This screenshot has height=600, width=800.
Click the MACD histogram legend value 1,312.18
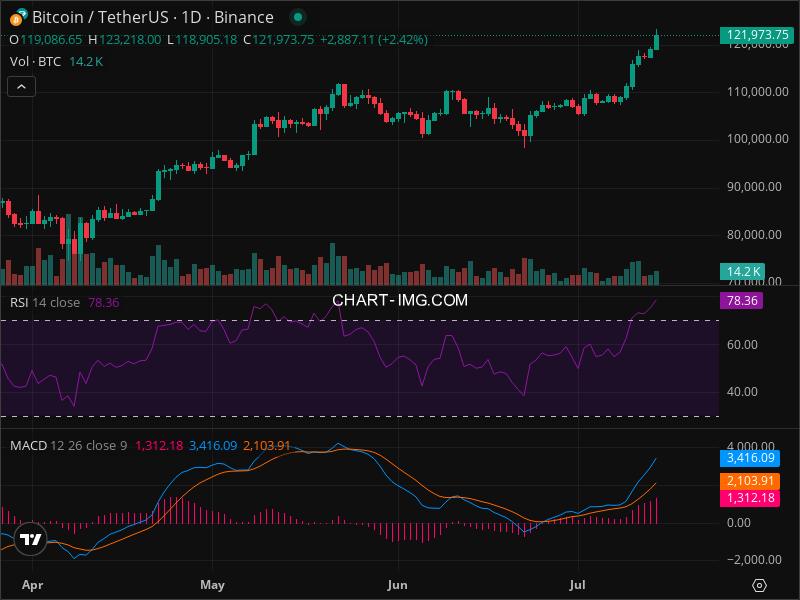click(159, 446)
